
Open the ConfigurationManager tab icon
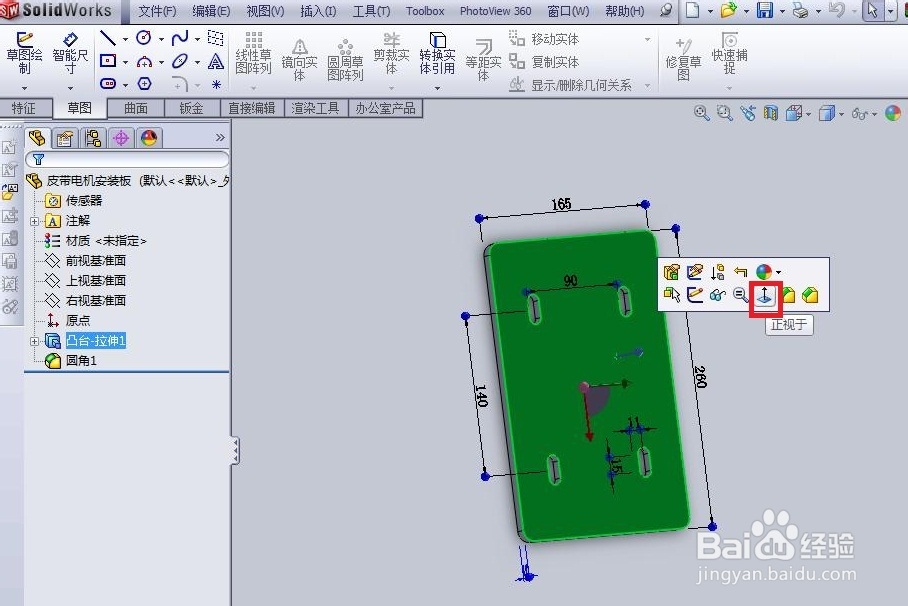click(93, 138)
